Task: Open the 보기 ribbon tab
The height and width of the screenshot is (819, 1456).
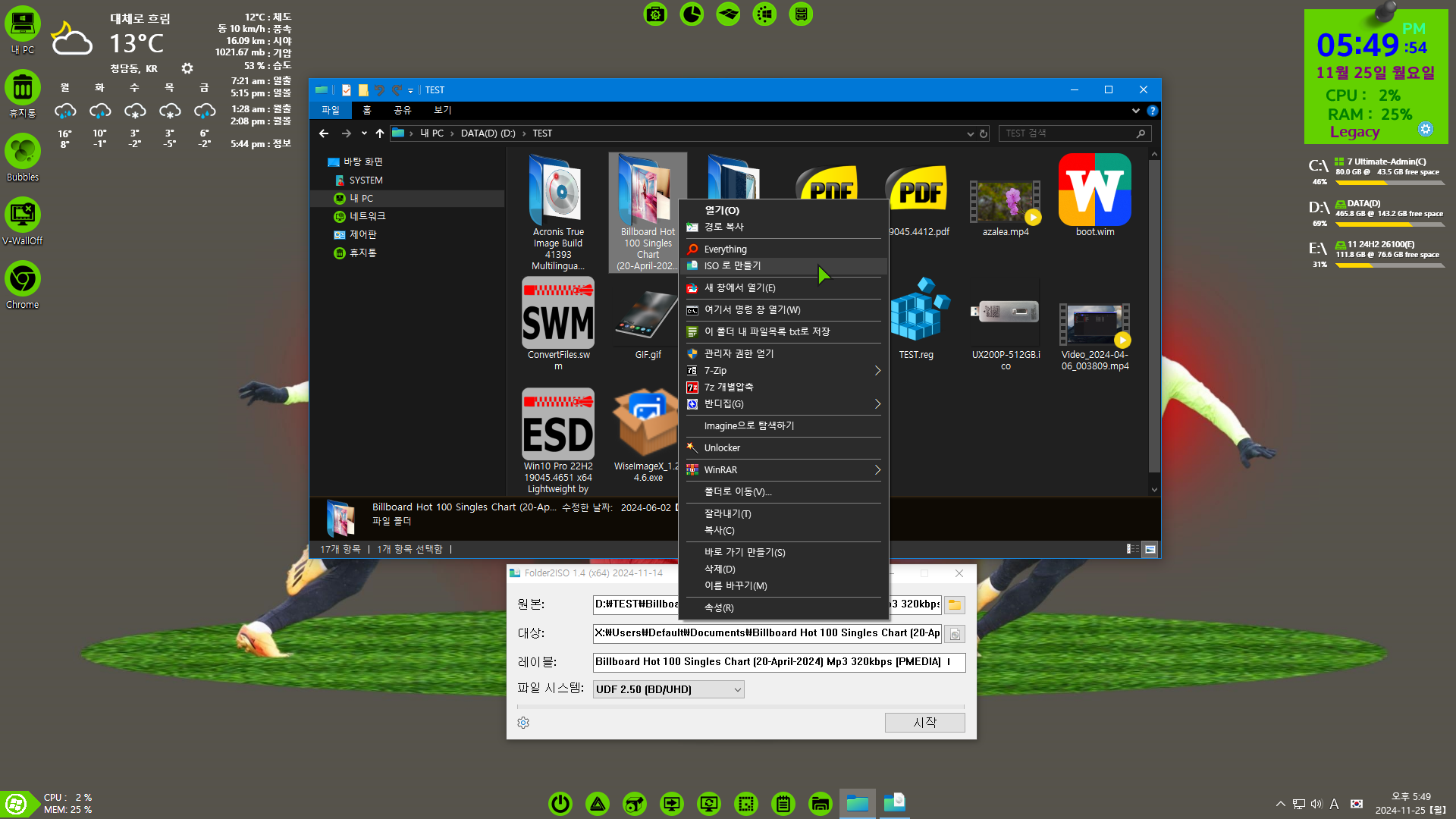Action: pyautogui.click(x=442, y=111)
